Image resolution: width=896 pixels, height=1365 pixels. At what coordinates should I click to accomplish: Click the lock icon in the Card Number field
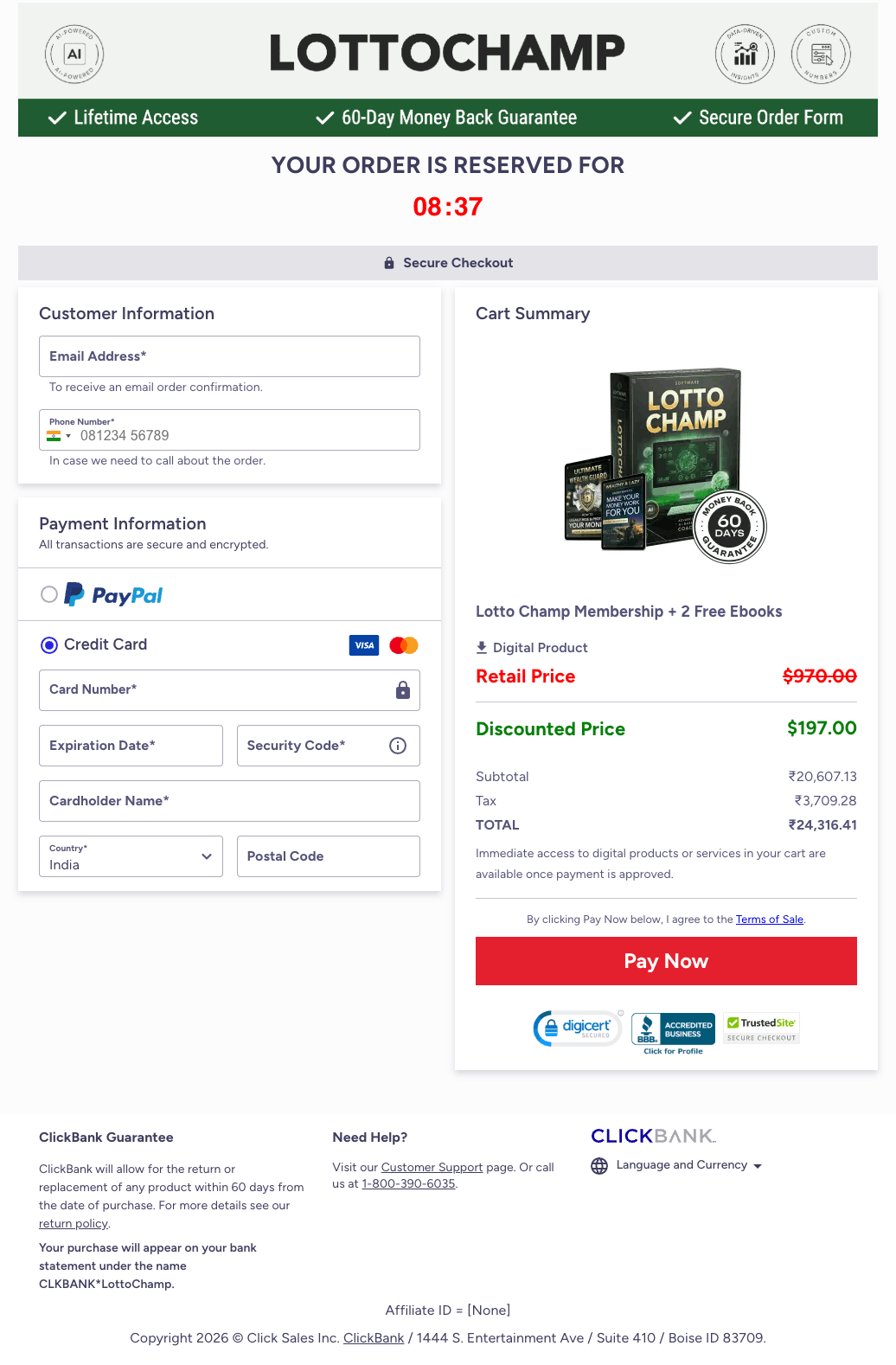tap(402, 690)
